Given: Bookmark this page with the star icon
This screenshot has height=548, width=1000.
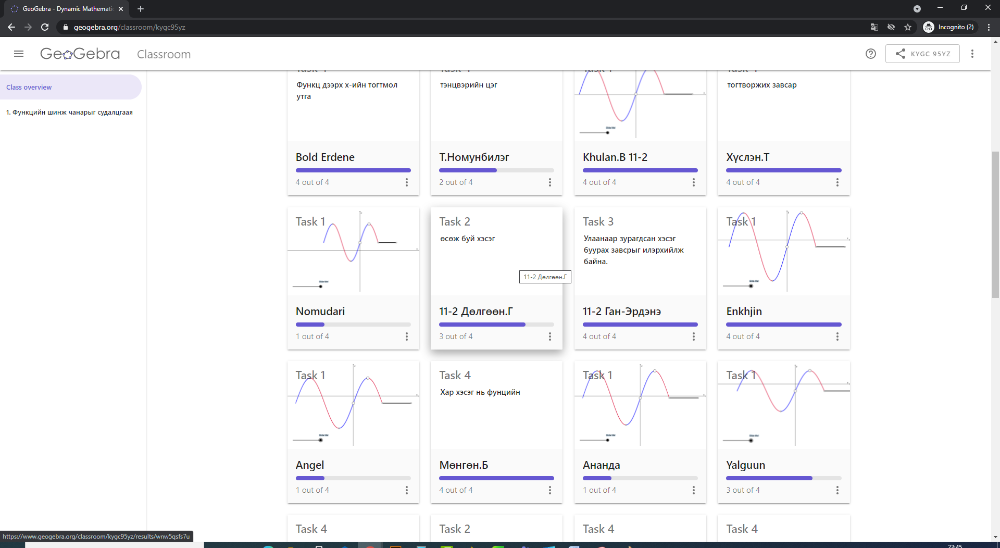Looking at the screenshot, I should pos(908,27).
